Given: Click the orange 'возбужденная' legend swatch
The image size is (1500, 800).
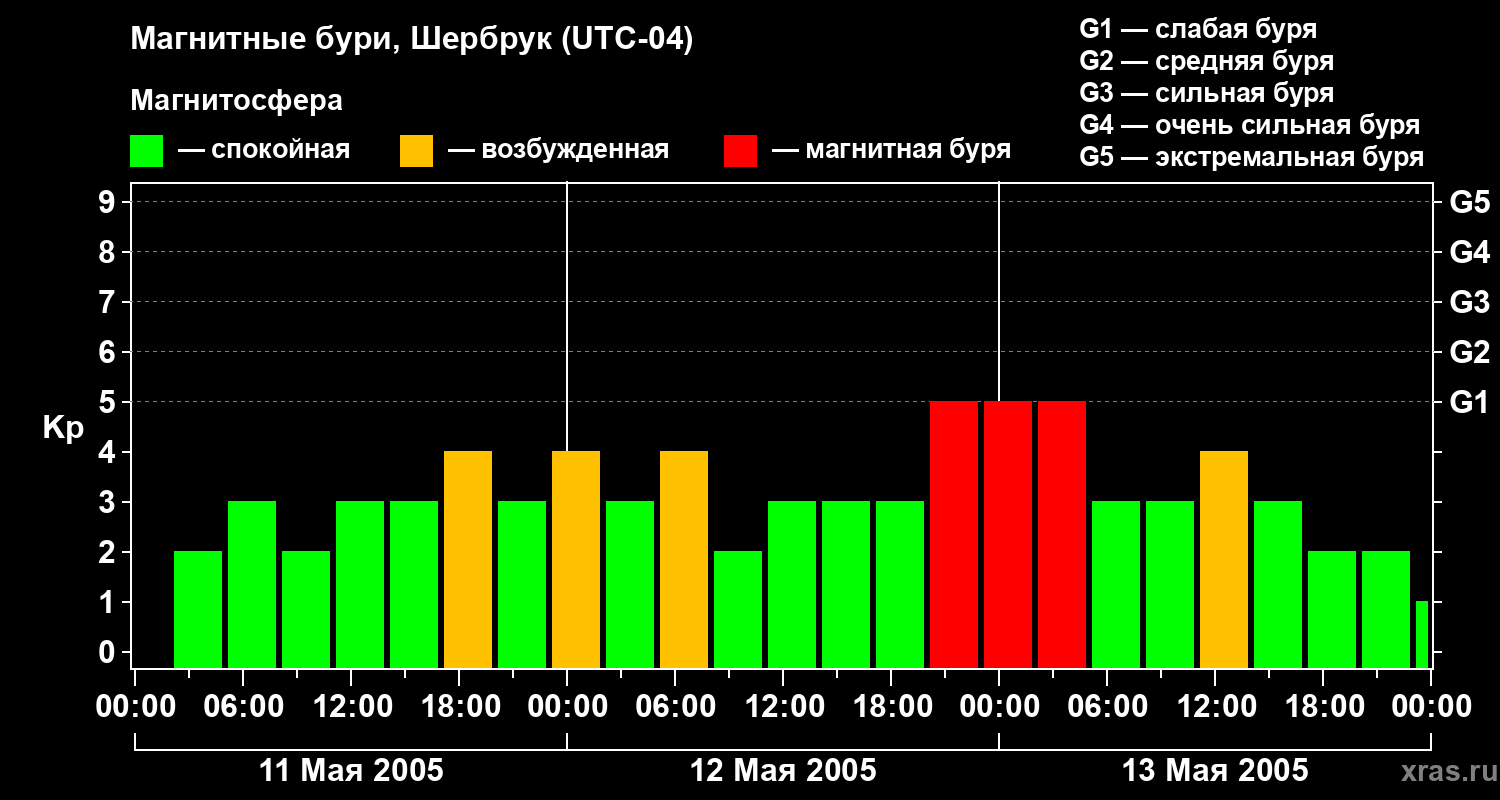Looking at the screenshot, I should tap(416, 151).
